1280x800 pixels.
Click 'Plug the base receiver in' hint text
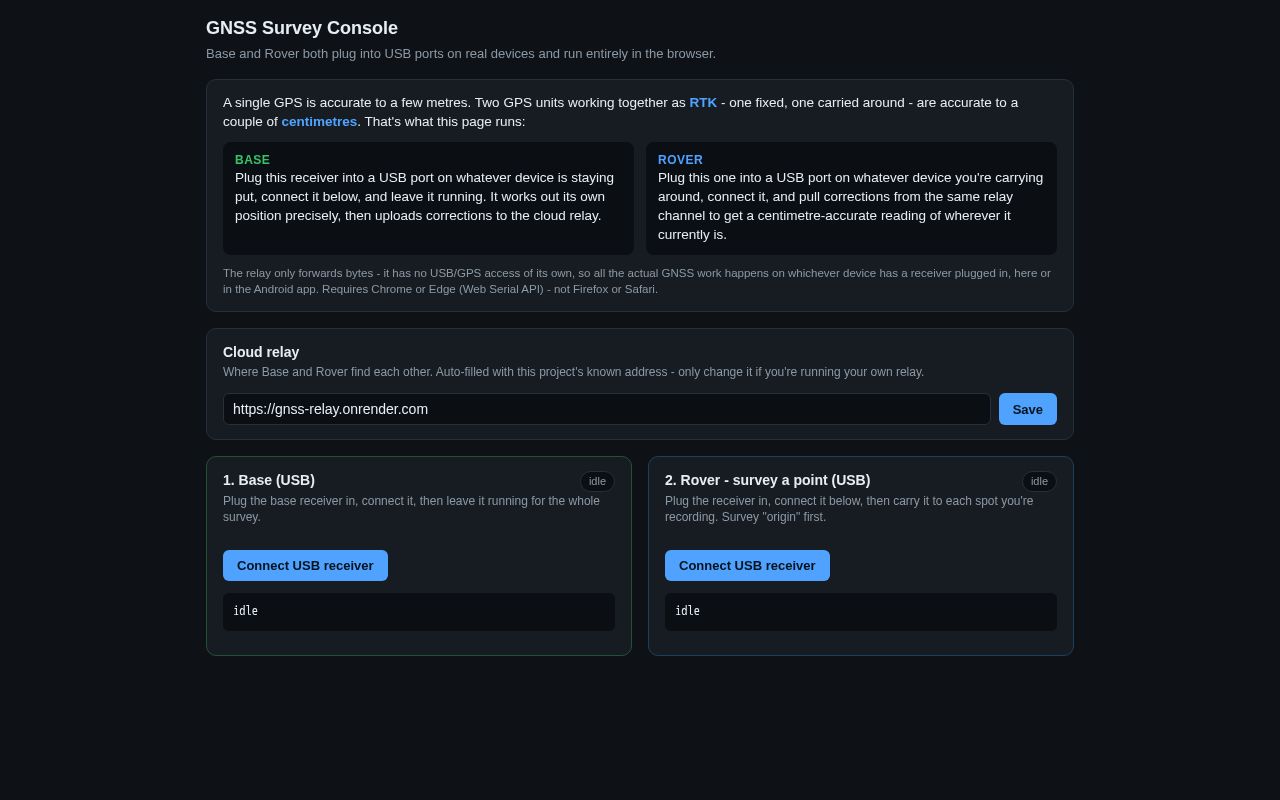point(411,509)
